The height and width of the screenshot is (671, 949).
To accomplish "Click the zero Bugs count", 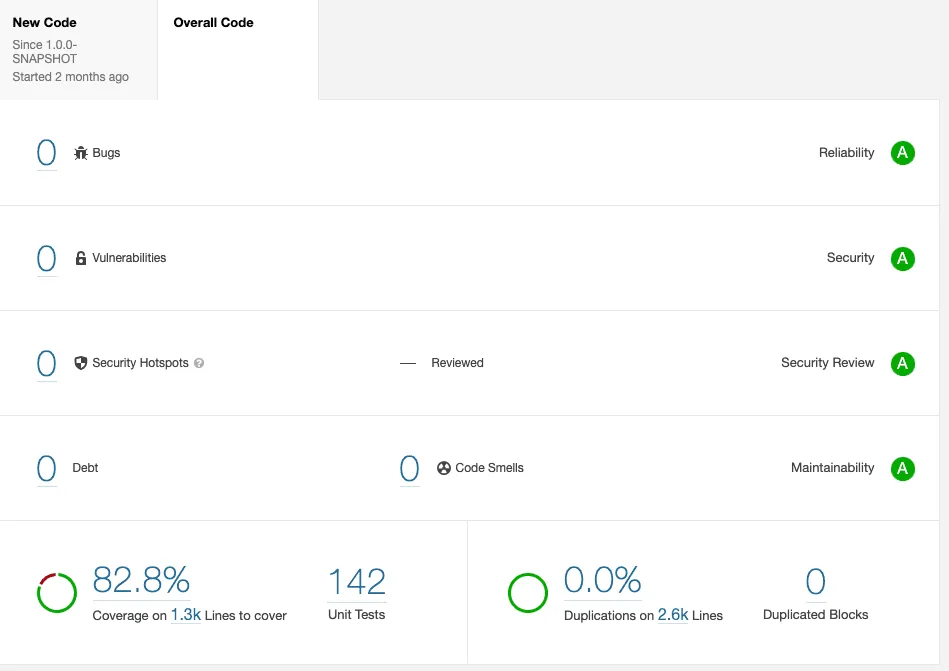I will click(47, 153).
